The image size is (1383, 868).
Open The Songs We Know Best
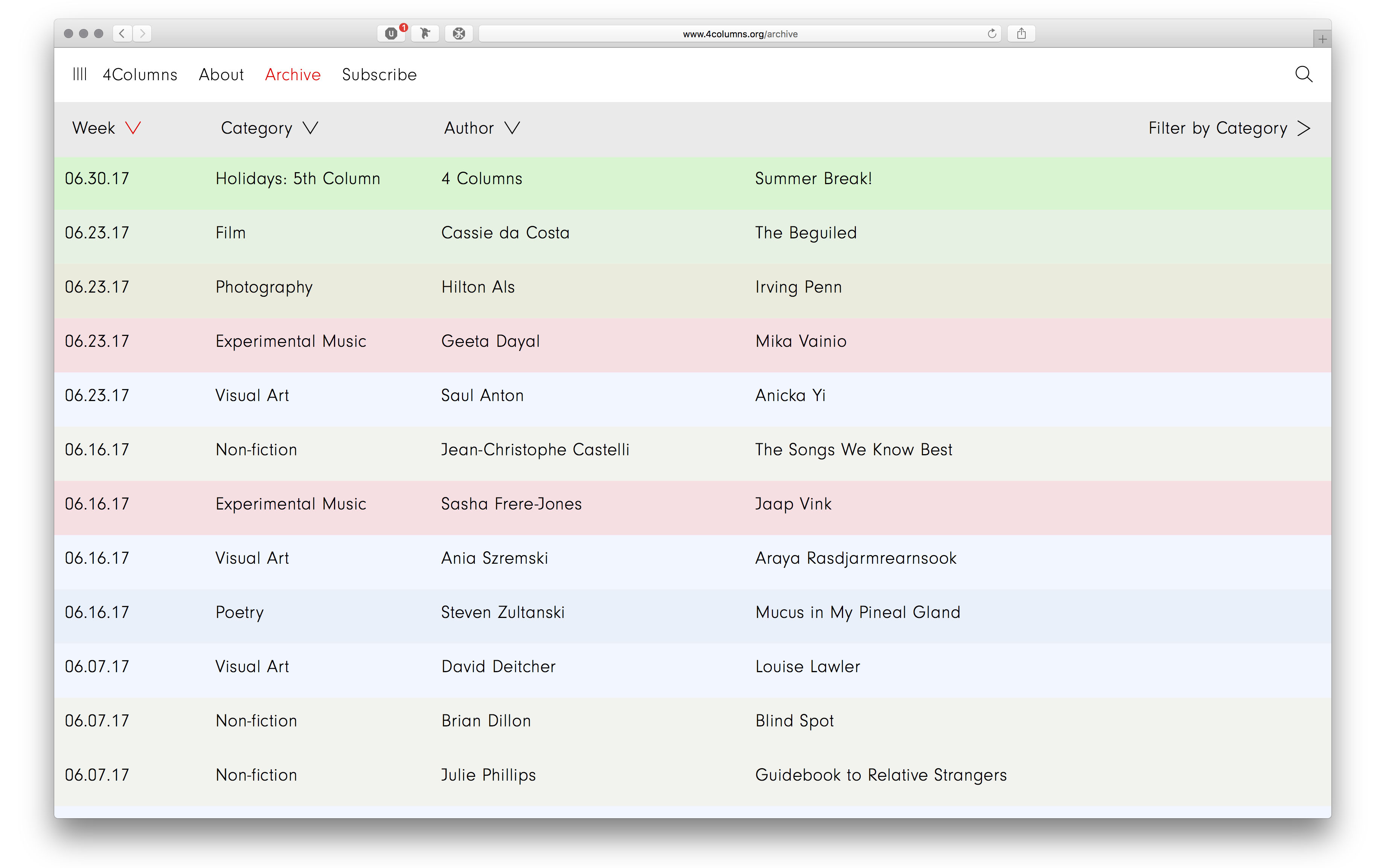tap(853, 450)
